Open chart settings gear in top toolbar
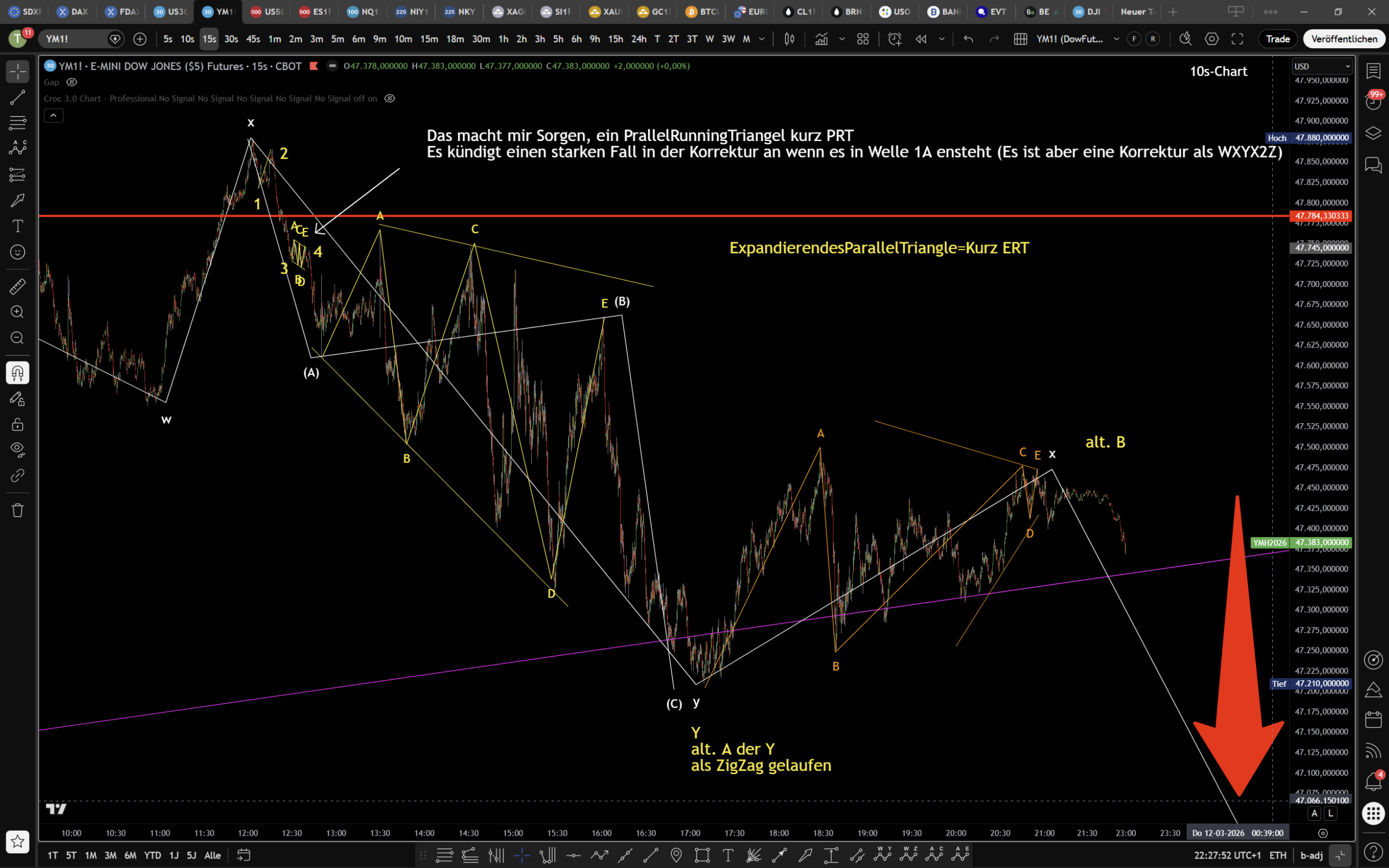This screenshot has width=1389, height=868. pos(1212,39)
